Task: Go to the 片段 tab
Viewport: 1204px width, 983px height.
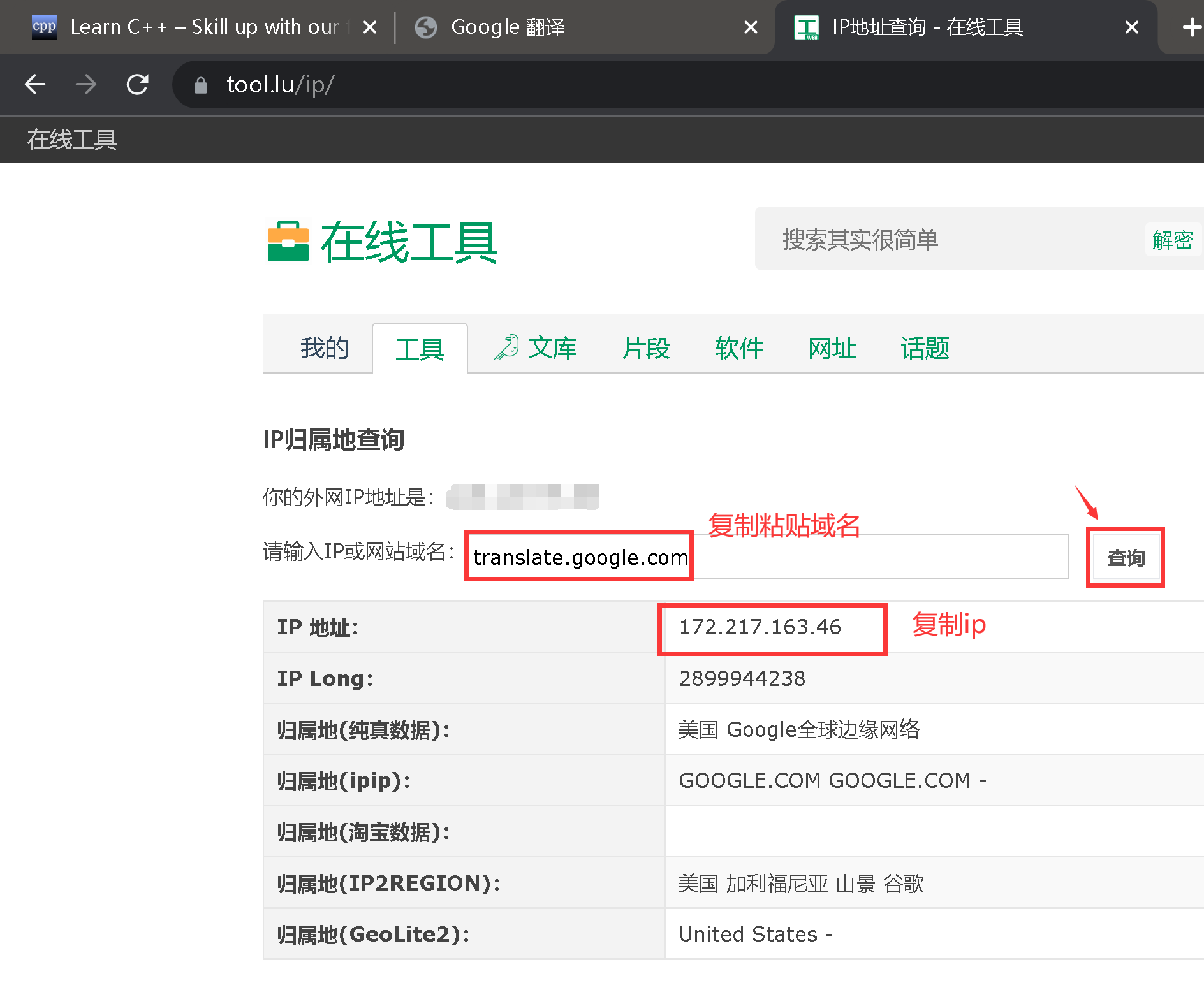Action: (646, 348)
